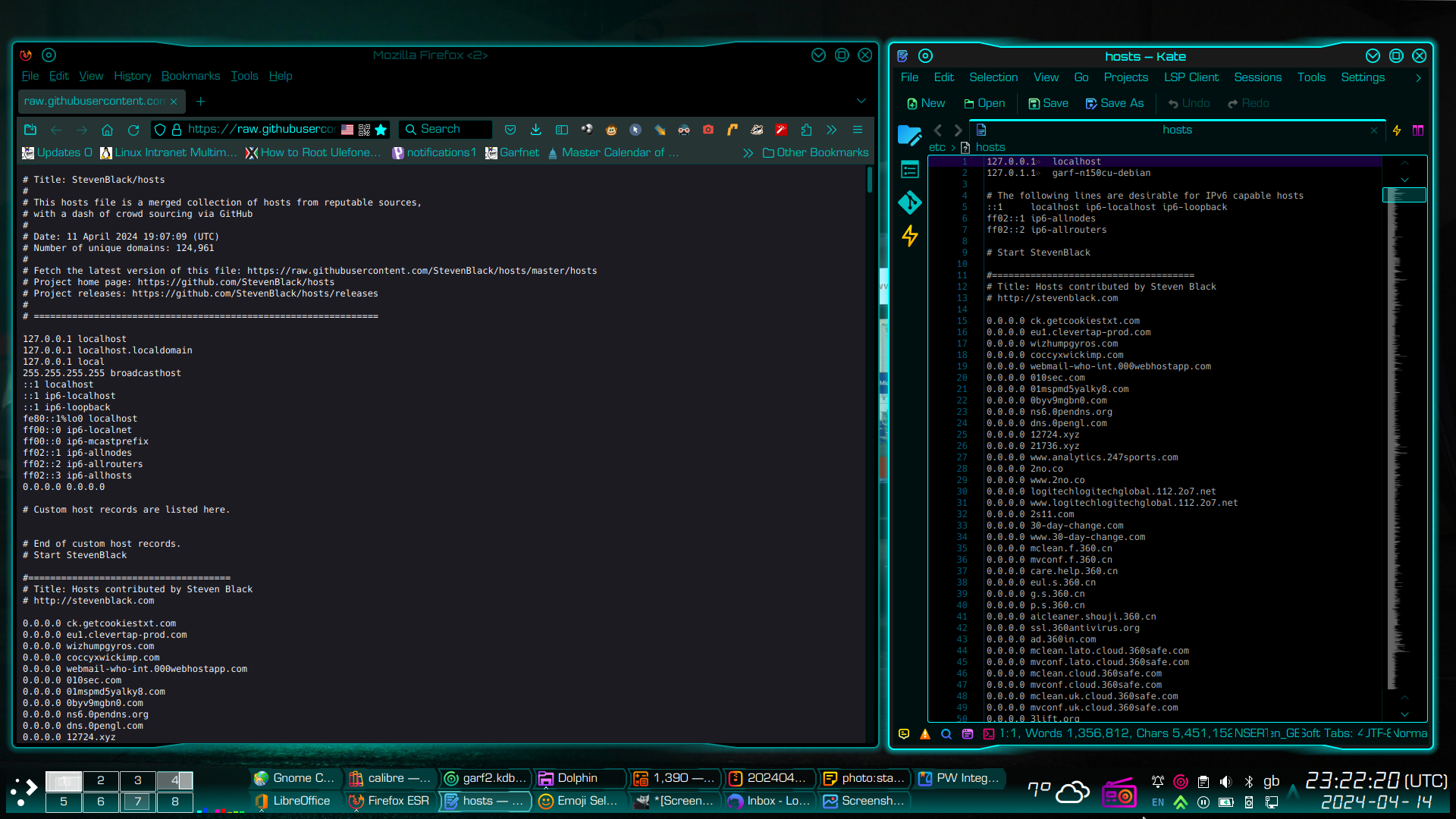Click the Open button in Kate toolbar
This screenshot has height=819, width=1456.
click(984, 103)
